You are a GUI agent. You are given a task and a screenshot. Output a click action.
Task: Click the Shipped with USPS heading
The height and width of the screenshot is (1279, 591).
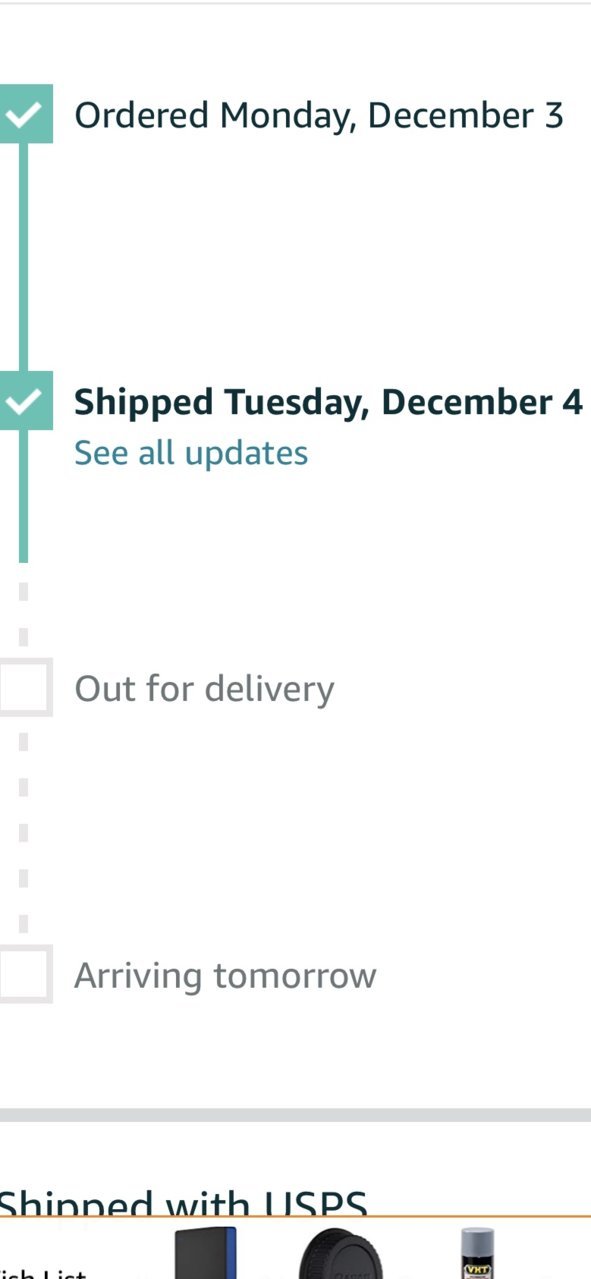pyautogui.click(x=183, y=1203)
